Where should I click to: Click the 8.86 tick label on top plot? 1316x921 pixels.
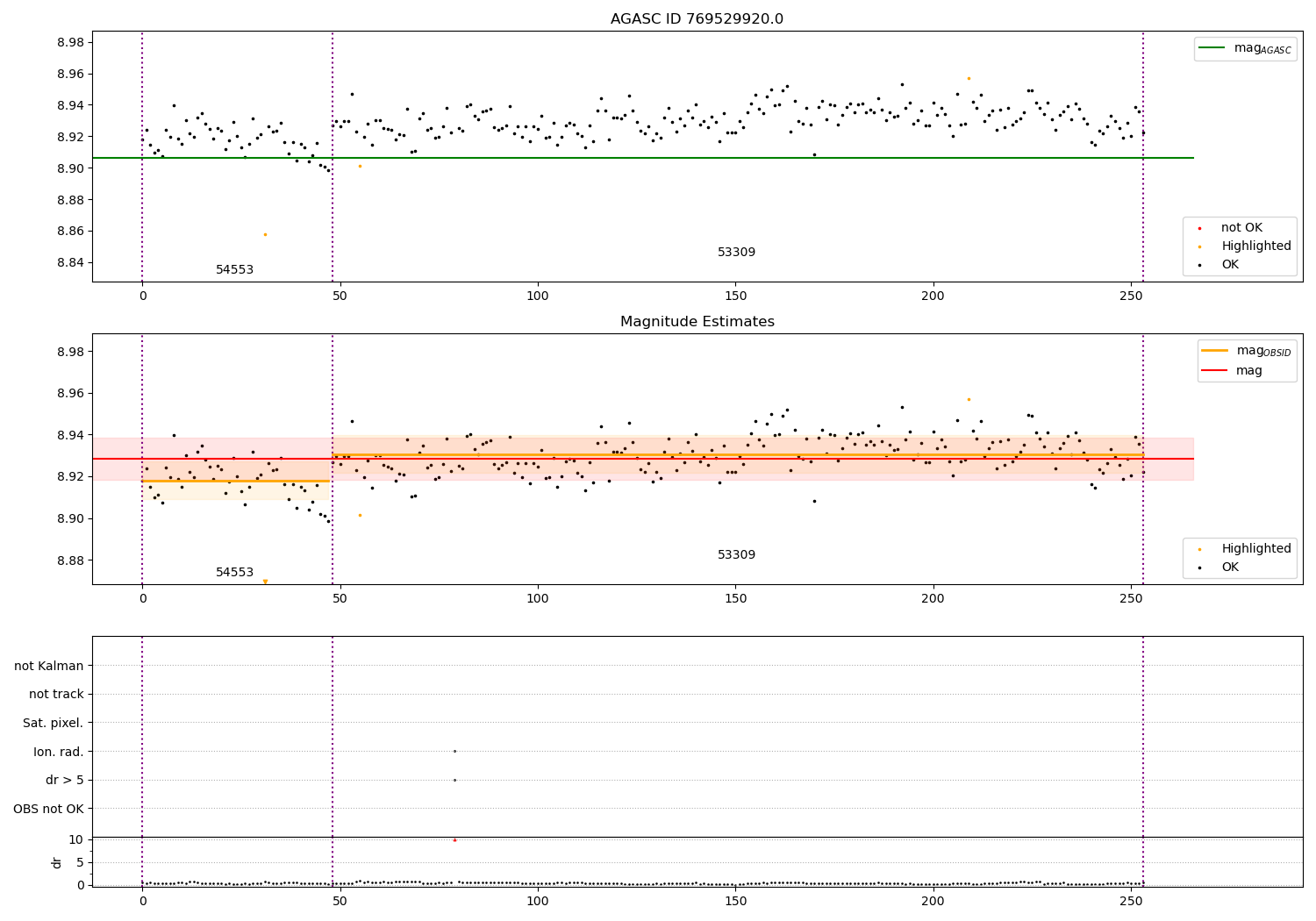point(69,232)
